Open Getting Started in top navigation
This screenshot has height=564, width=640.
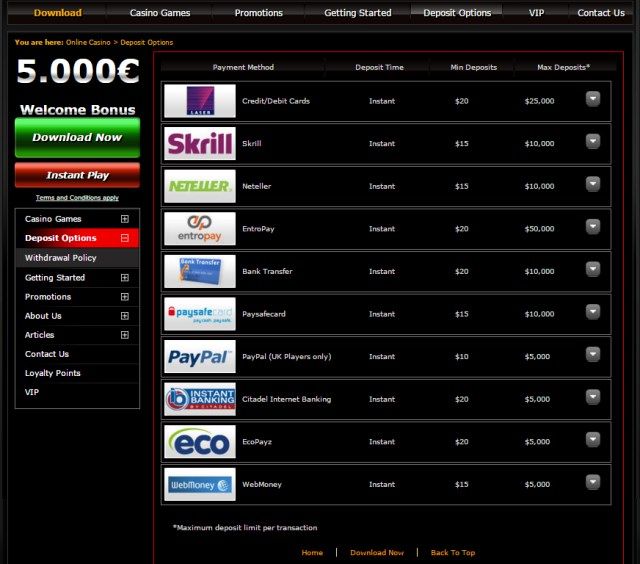coord(358,13)
